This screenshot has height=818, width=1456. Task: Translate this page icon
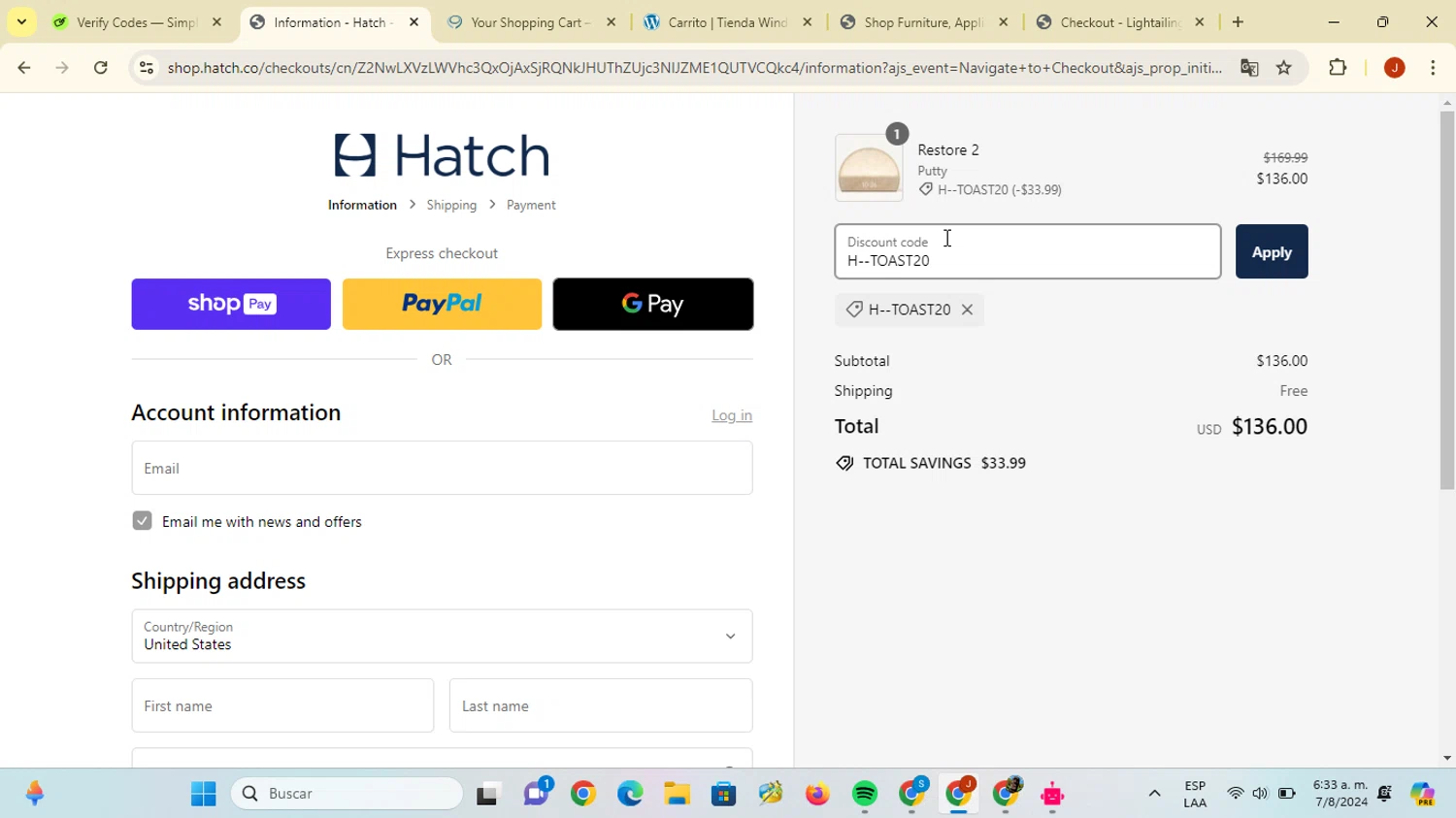pyautogui.click(x=1249, y=67)
